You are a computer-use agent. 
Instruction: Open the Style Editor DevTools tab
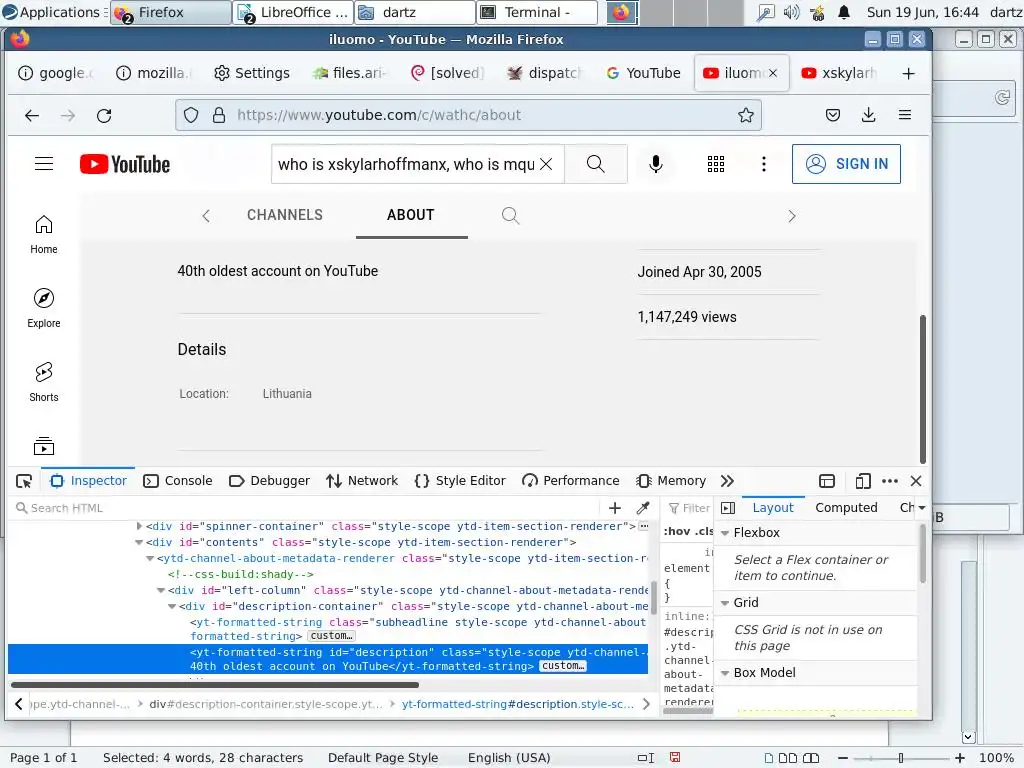460,481
